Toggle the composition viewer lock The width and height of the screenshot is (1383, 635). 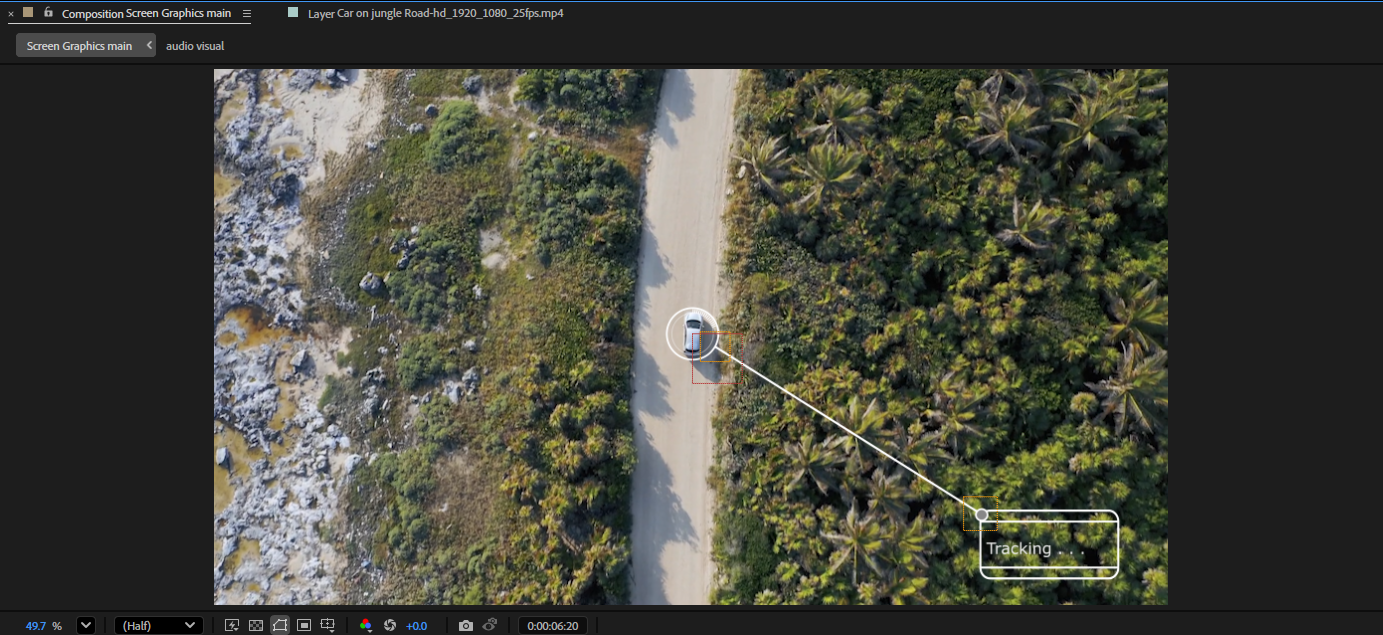(x=48, y=13)
